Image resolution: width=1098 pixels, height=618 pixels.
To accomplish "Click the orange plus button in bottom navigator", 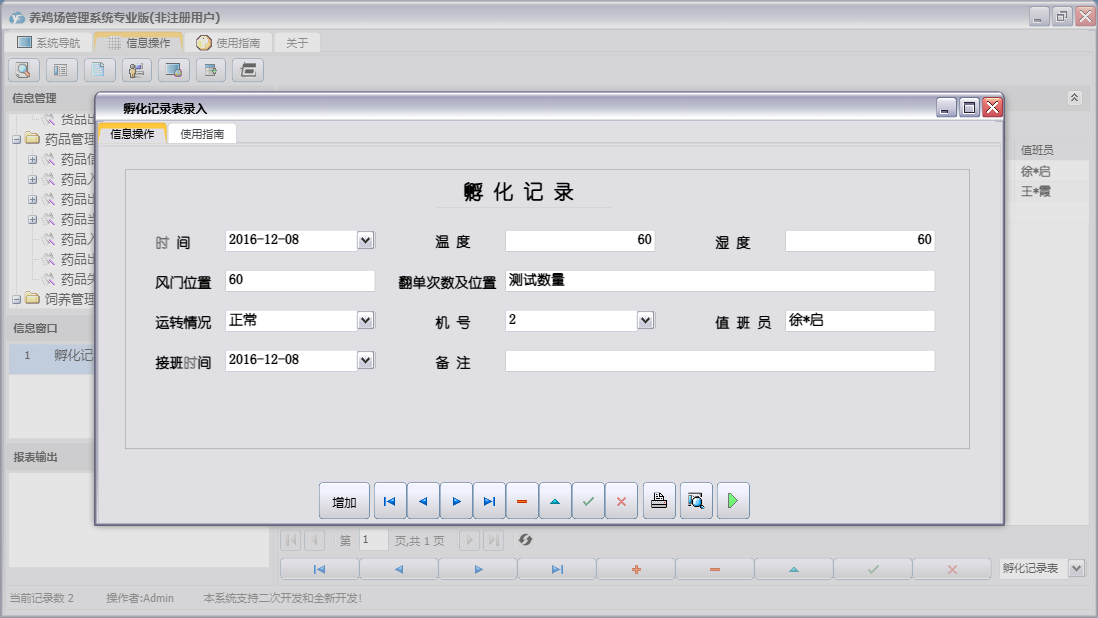I will (635, 569).
